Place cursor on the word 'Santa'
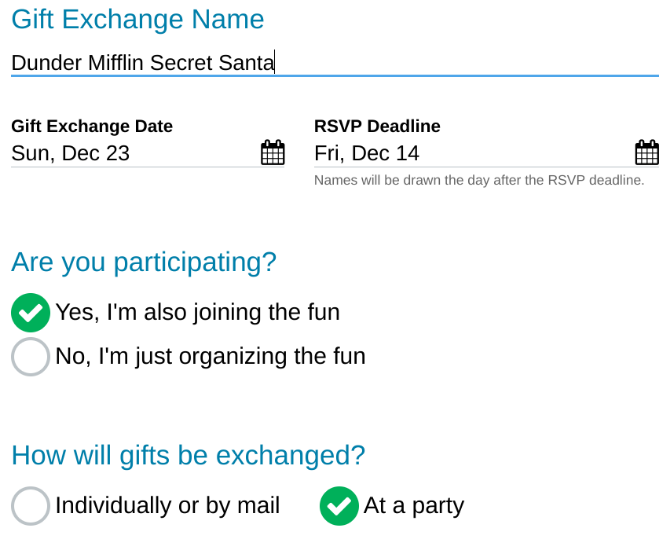 (246, 62)
